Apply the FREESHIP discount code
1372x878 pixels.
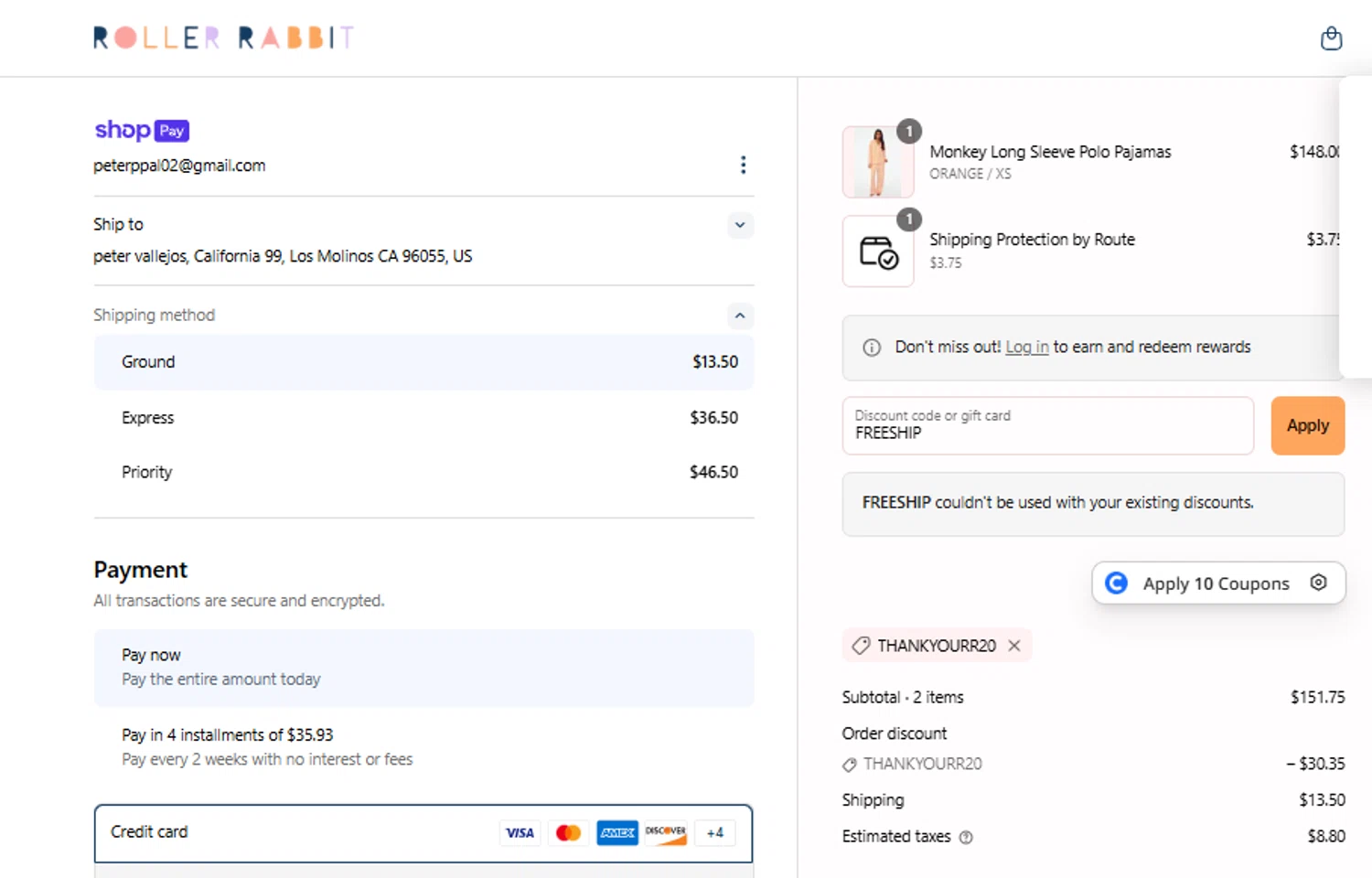(1307, 425)
